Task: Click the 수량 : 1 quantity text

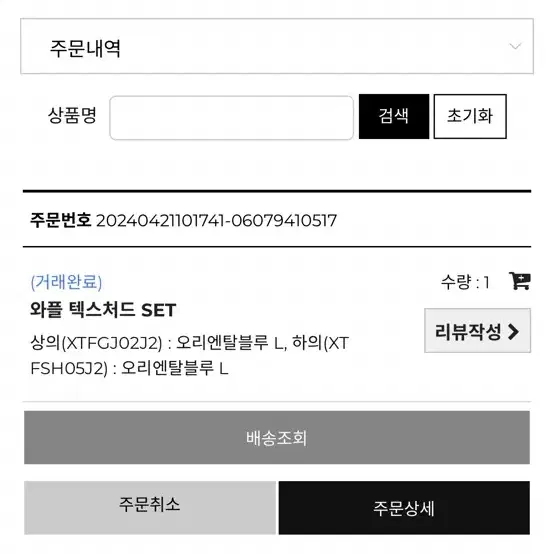Action: click(x=465, y=282)
